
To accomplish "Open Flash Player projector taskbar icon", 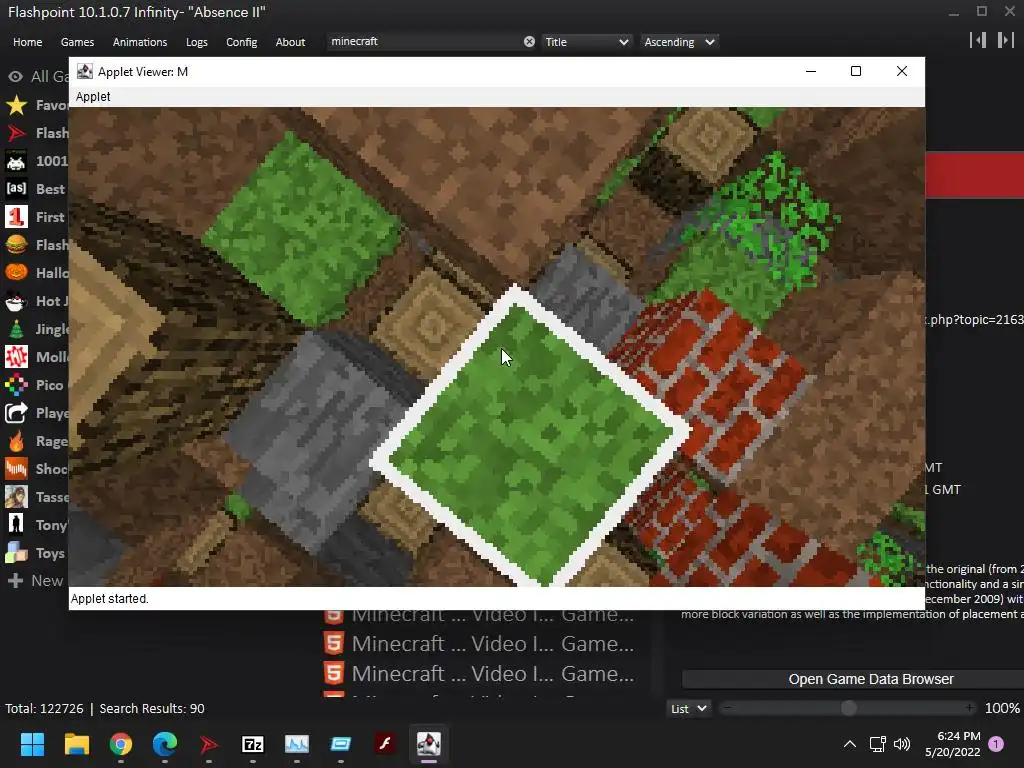I will click(x=385, y=744).
